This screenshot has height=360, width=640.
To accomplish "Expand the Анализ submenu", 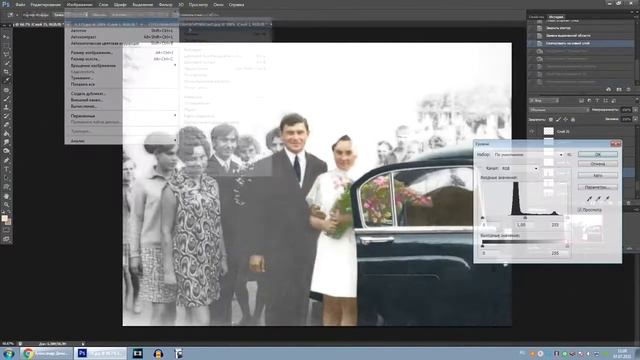I will tap(122, 141).
